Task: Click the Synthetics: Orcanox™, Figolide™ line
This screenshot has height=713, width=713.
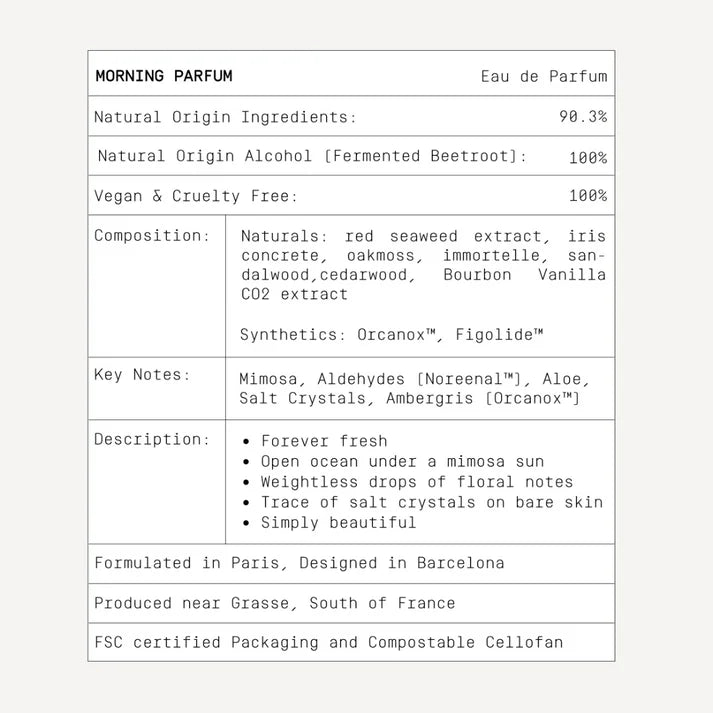Action: point(391,334)
